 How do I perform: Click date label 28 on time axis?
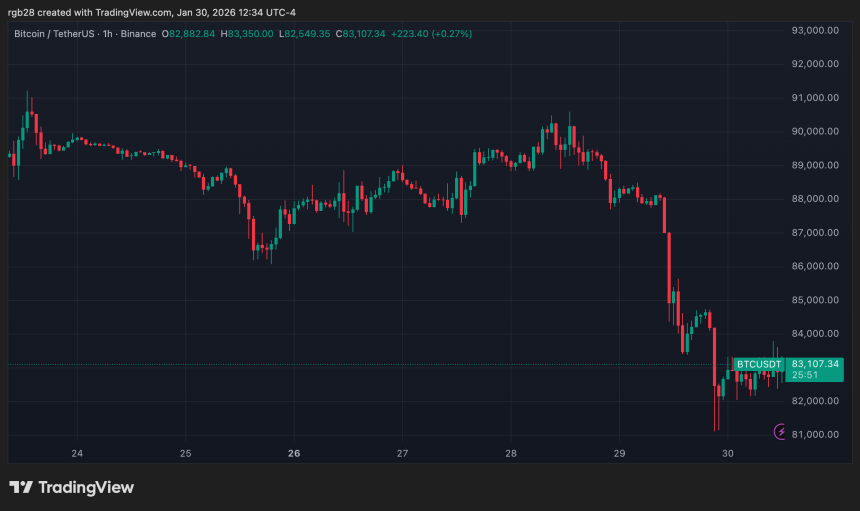click(x=511, y=453)
